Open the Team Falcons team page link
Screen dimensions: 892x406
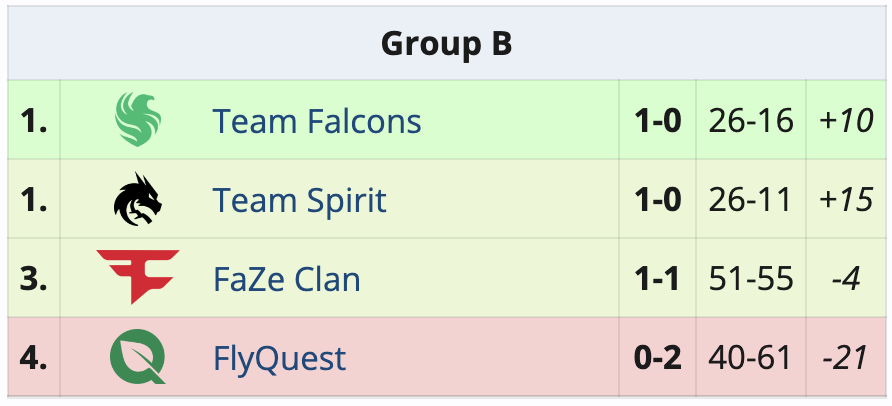317,121
